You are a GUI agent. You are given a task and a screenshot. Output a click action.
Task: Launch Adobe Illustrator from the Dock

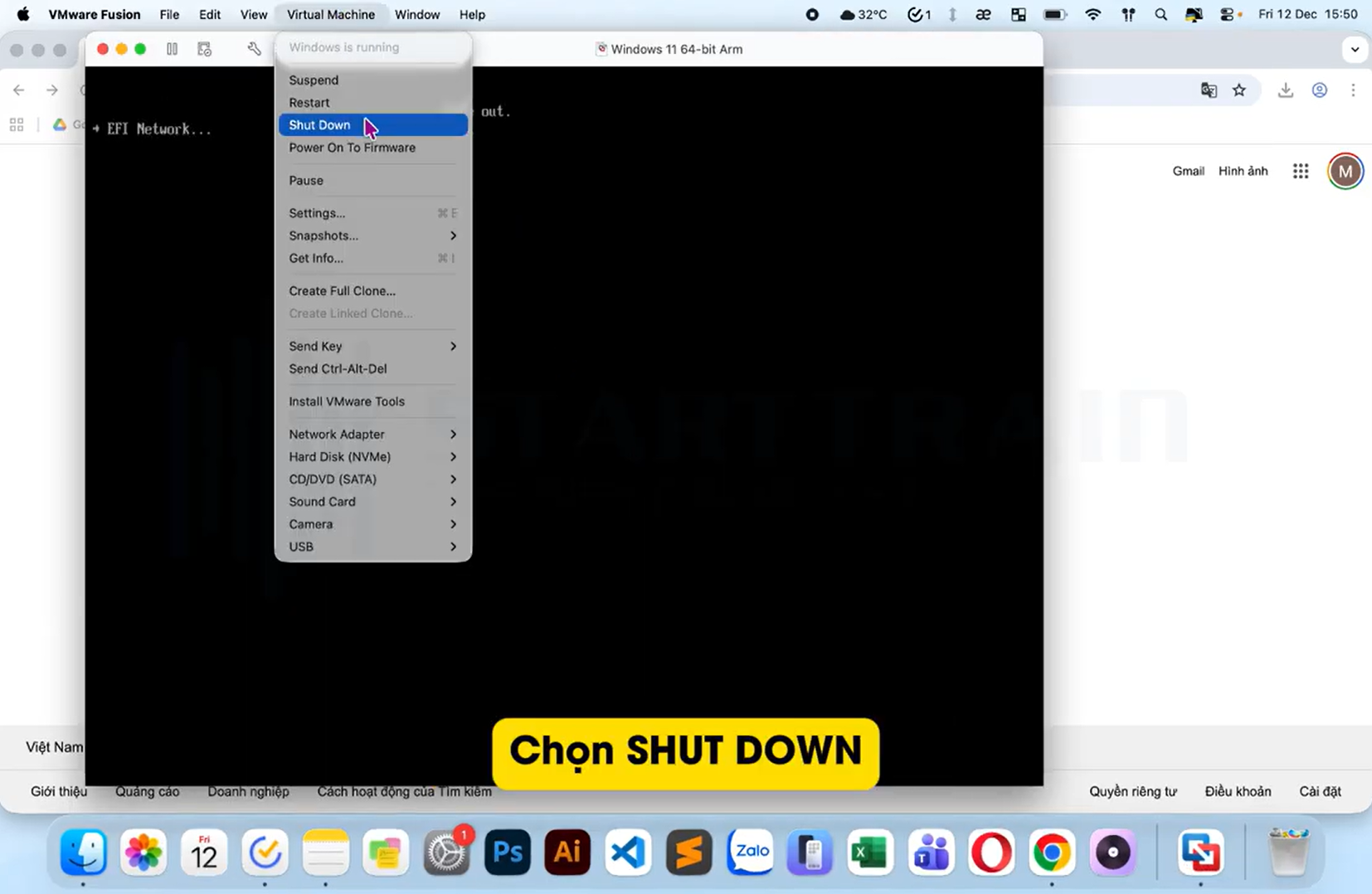pos(567,852)
